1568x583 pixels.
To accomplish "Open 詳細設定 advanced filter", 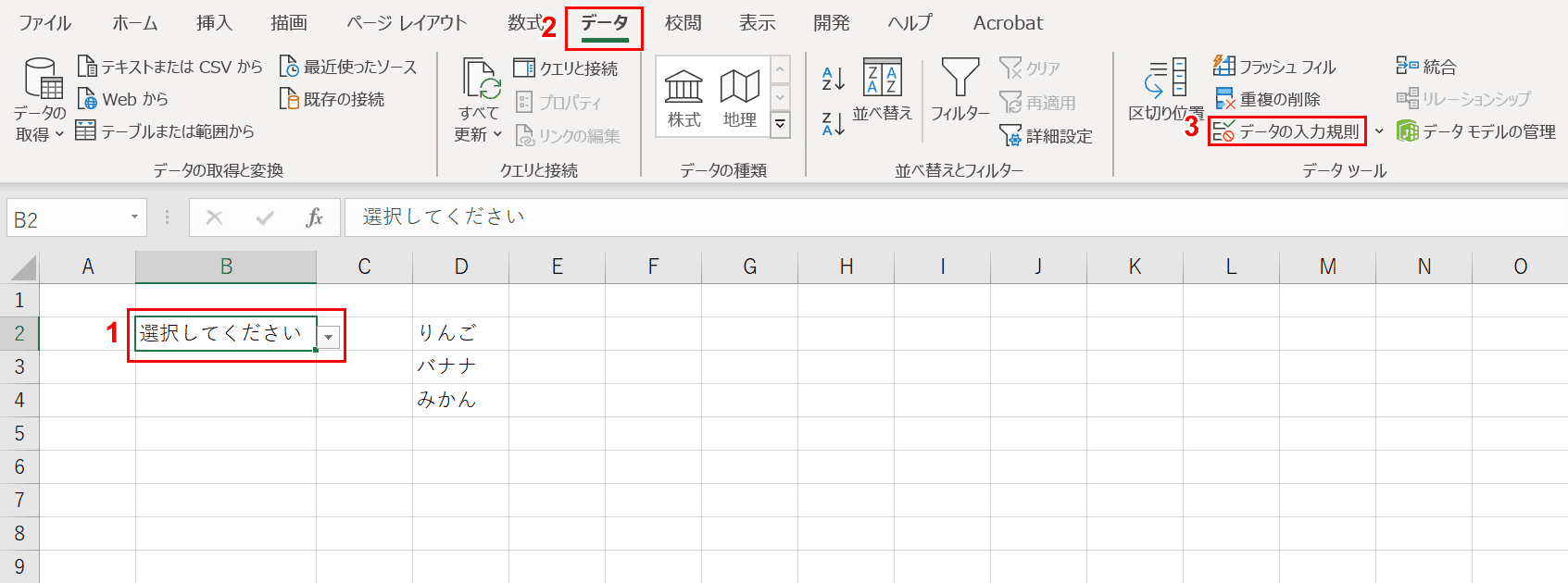I will [x=1047, y=136].
